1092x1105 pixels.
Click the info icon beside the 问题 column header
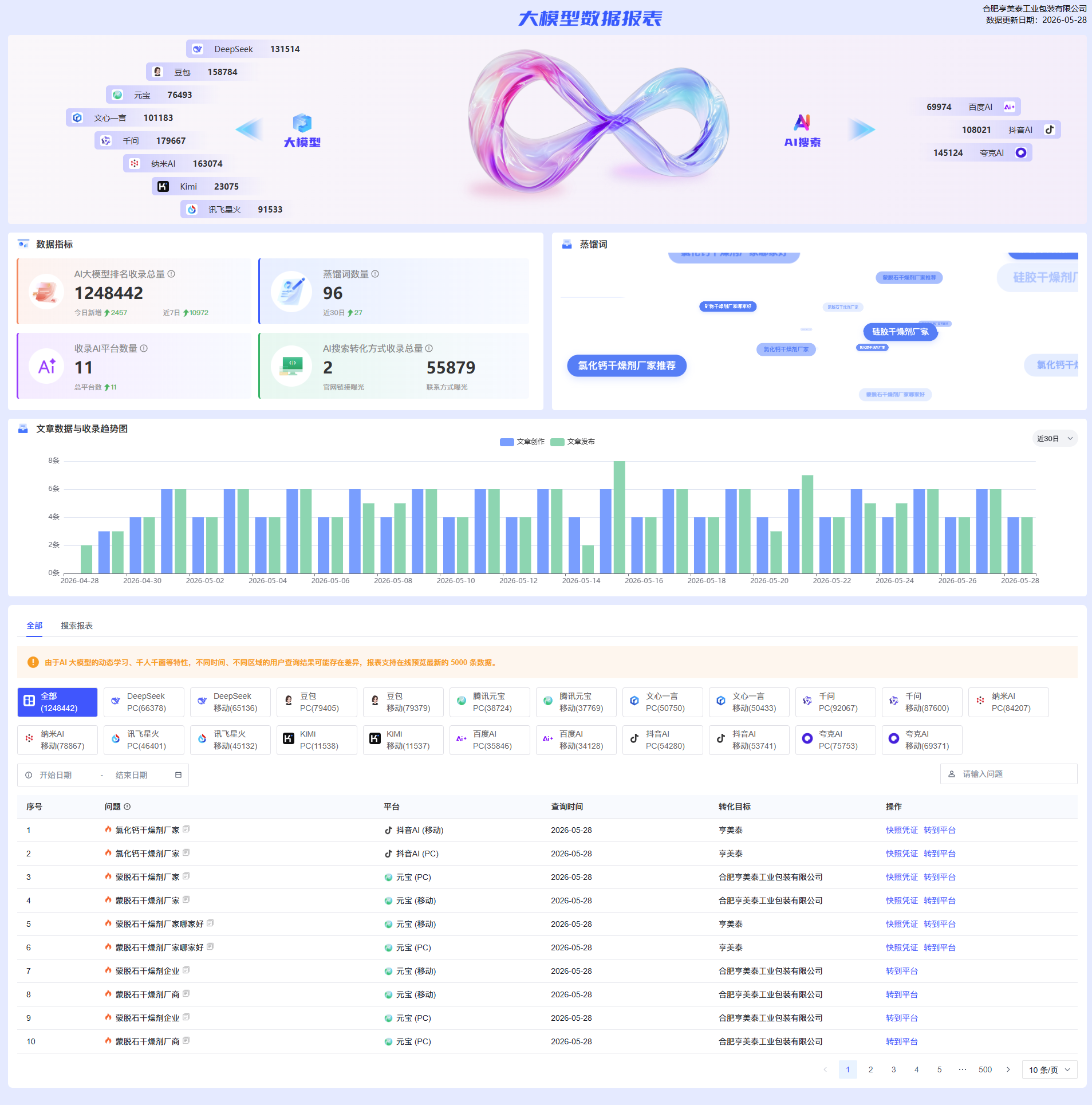127,807
